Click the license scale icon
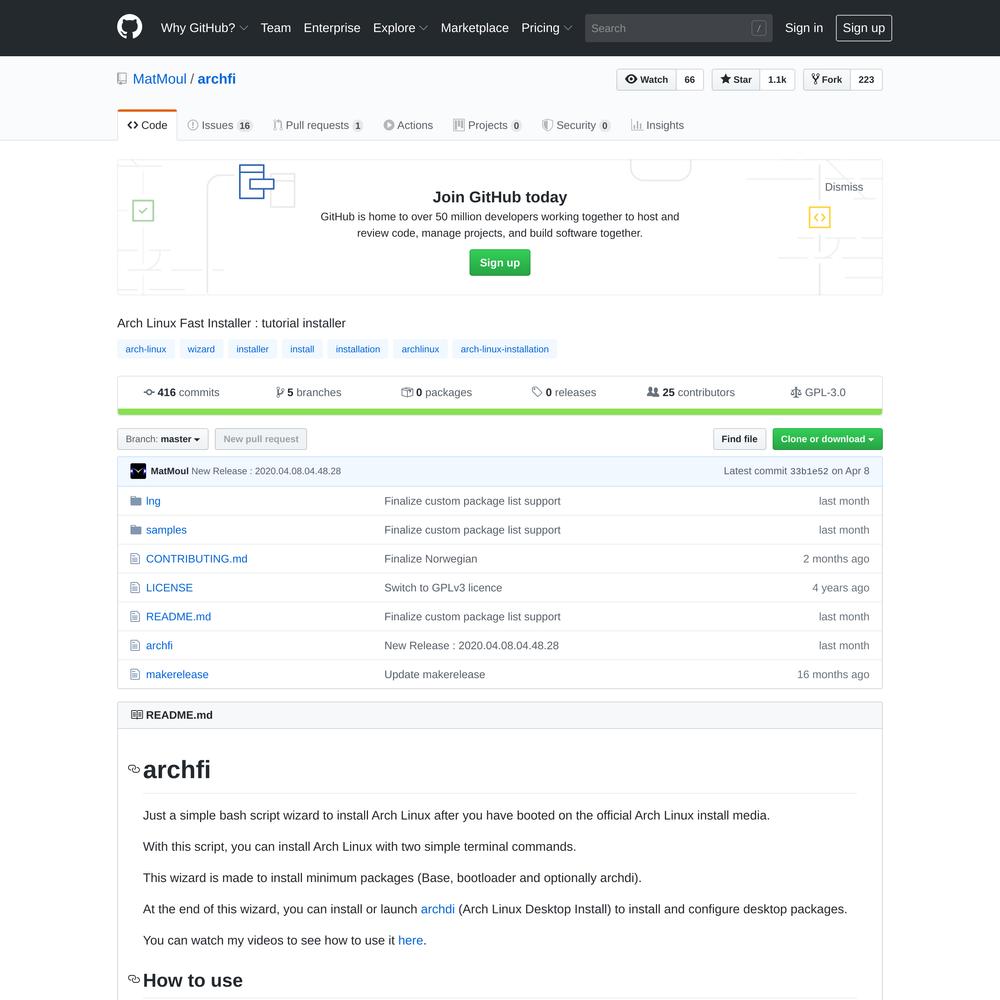Screen dimensions: 1000x1000 pos(796,392)
